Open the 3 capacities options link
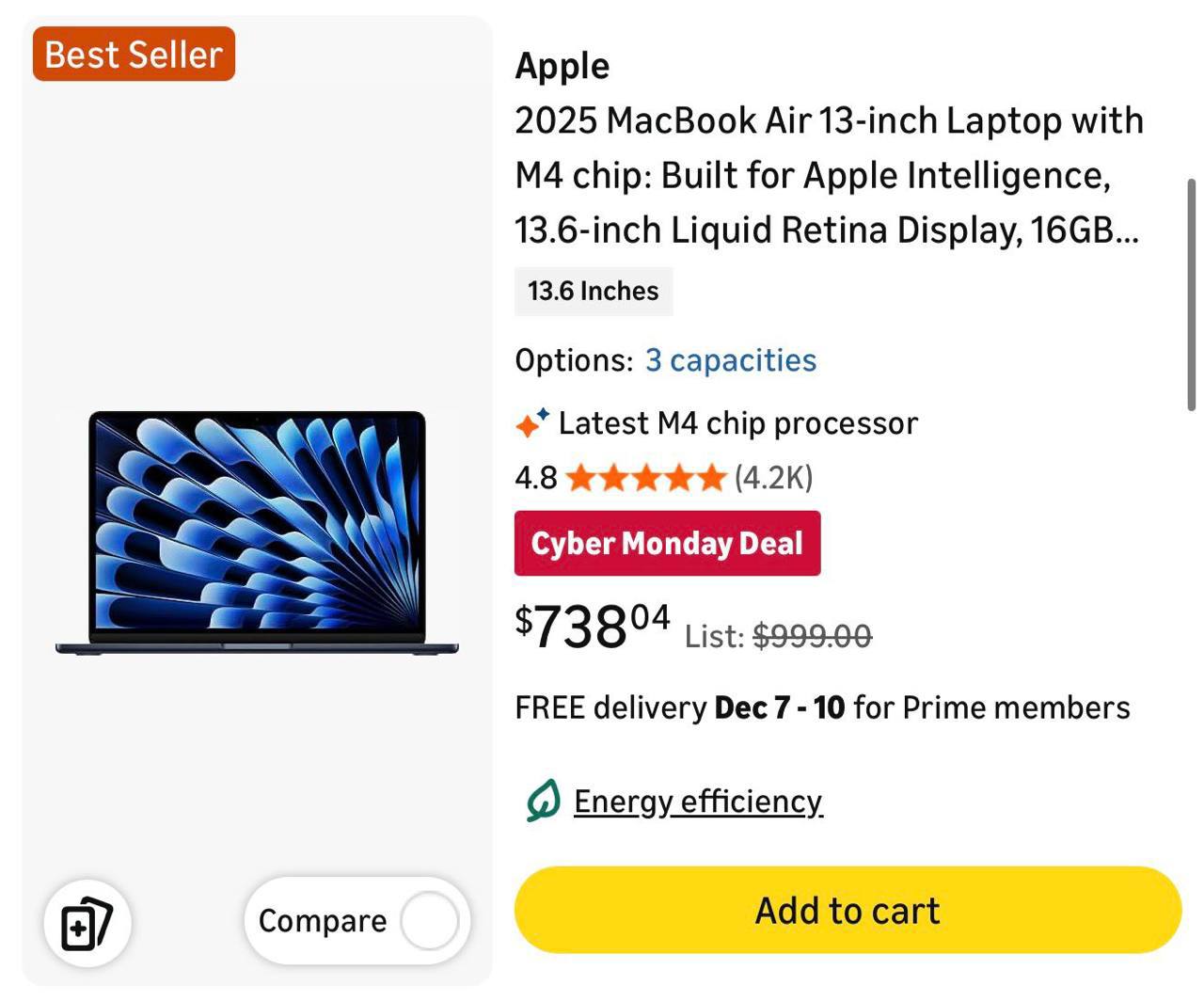Image resolution: width=1204 pixels, height=1001 pixels. tap(730, 360)
